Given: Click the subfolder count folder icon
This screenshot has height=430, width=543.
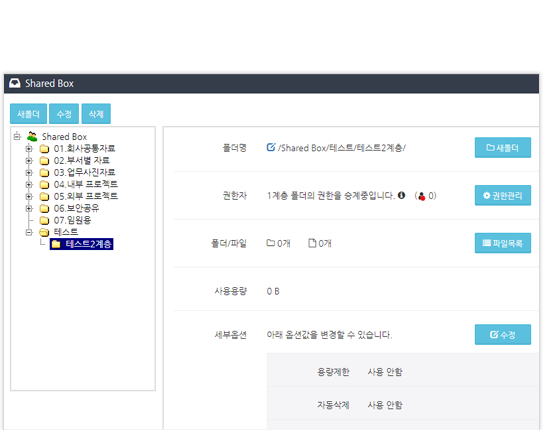Looking at the screenshot, I should (x=270, y=243).
